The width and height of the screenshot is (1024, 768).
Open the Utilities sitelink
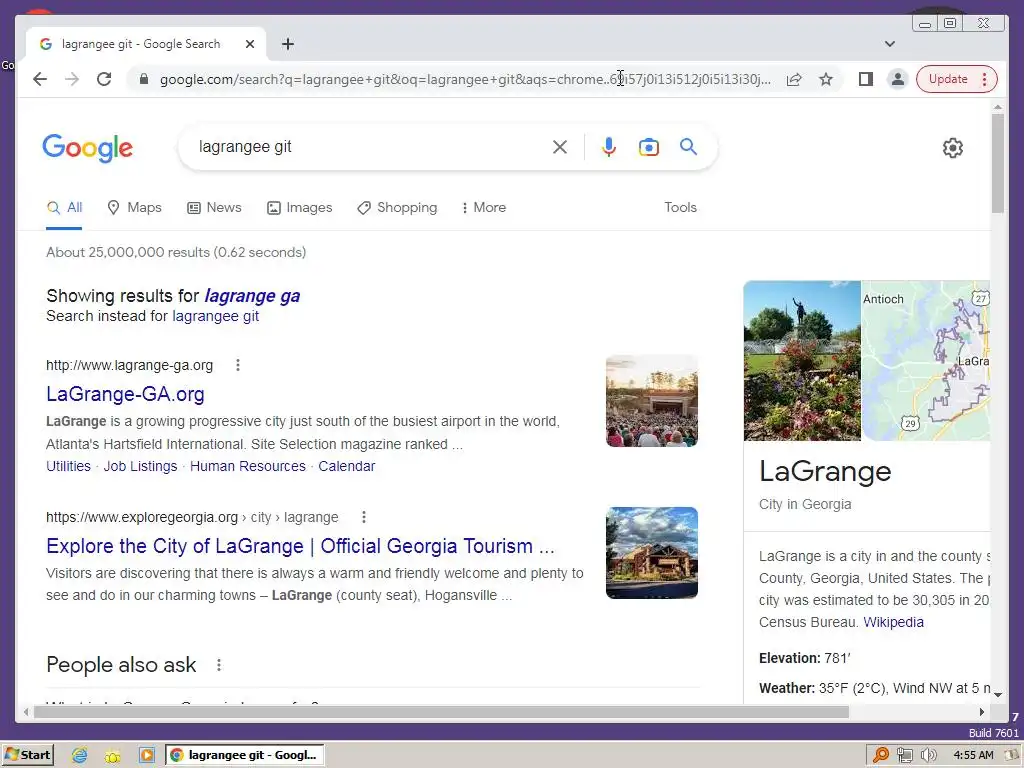68,466
